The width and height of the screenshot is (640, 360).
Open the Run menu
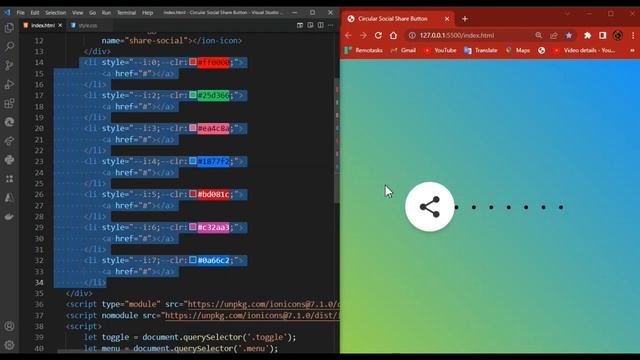(106, 13)
